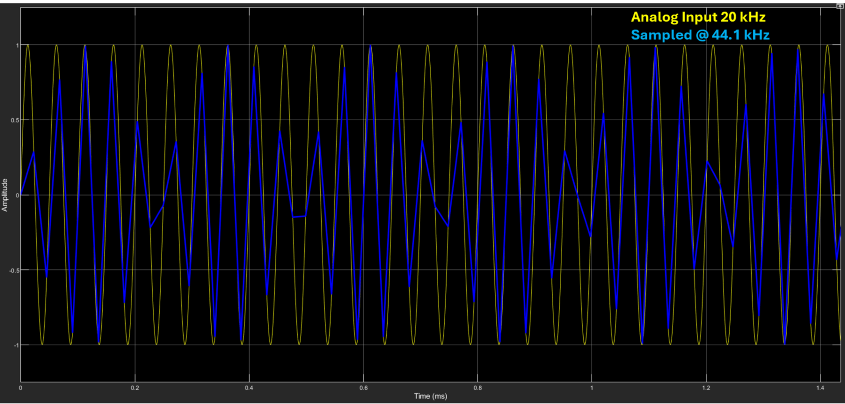Click the 0.2 tick on the time axis

[x=135, y=387]
